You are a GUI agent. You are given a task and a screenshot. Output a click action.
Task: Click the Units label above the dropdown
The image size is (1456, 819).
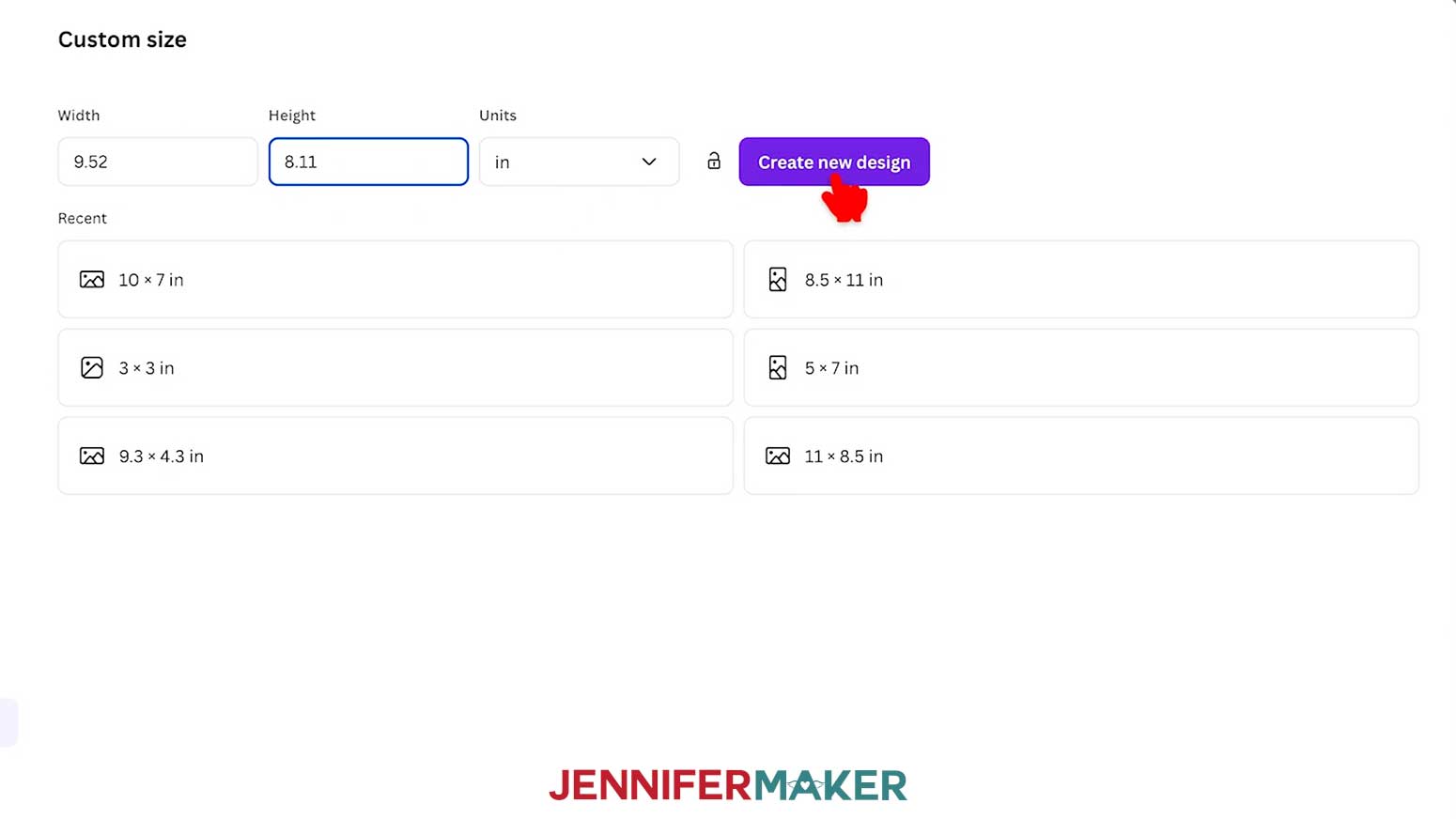498,116
